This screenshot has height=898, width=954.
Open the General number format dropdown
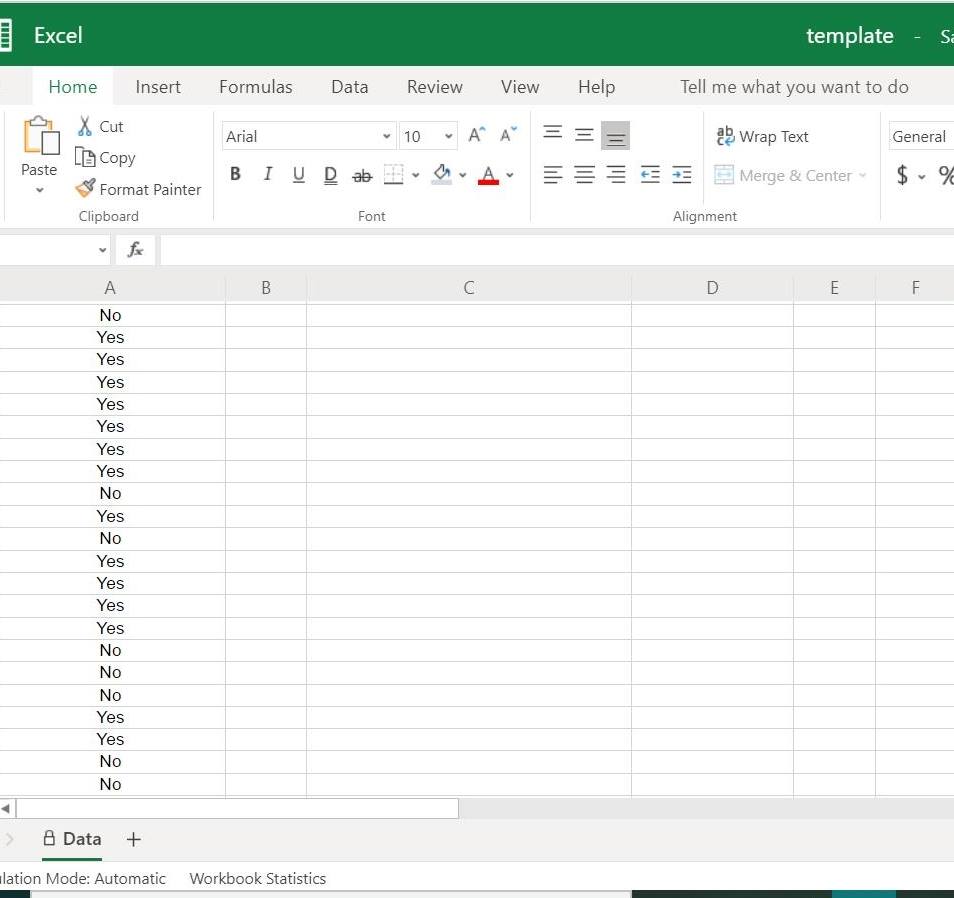(920, 137)
